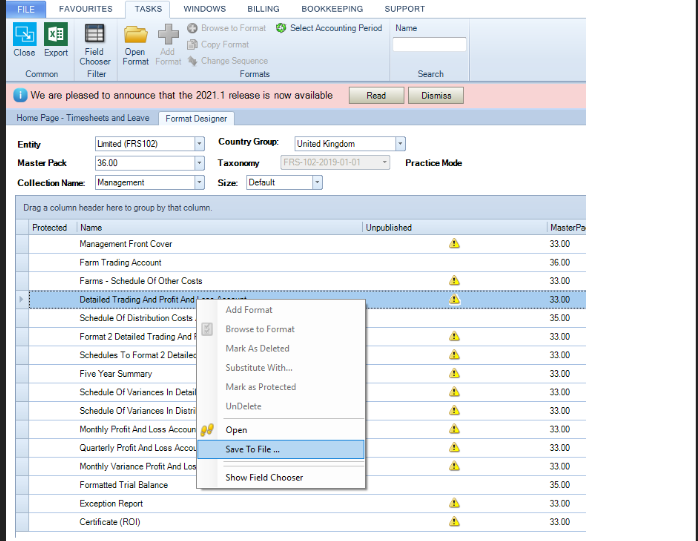Expand the Size dropdown
The height and width of the screenshot is (541, 698).
(317, 183)
